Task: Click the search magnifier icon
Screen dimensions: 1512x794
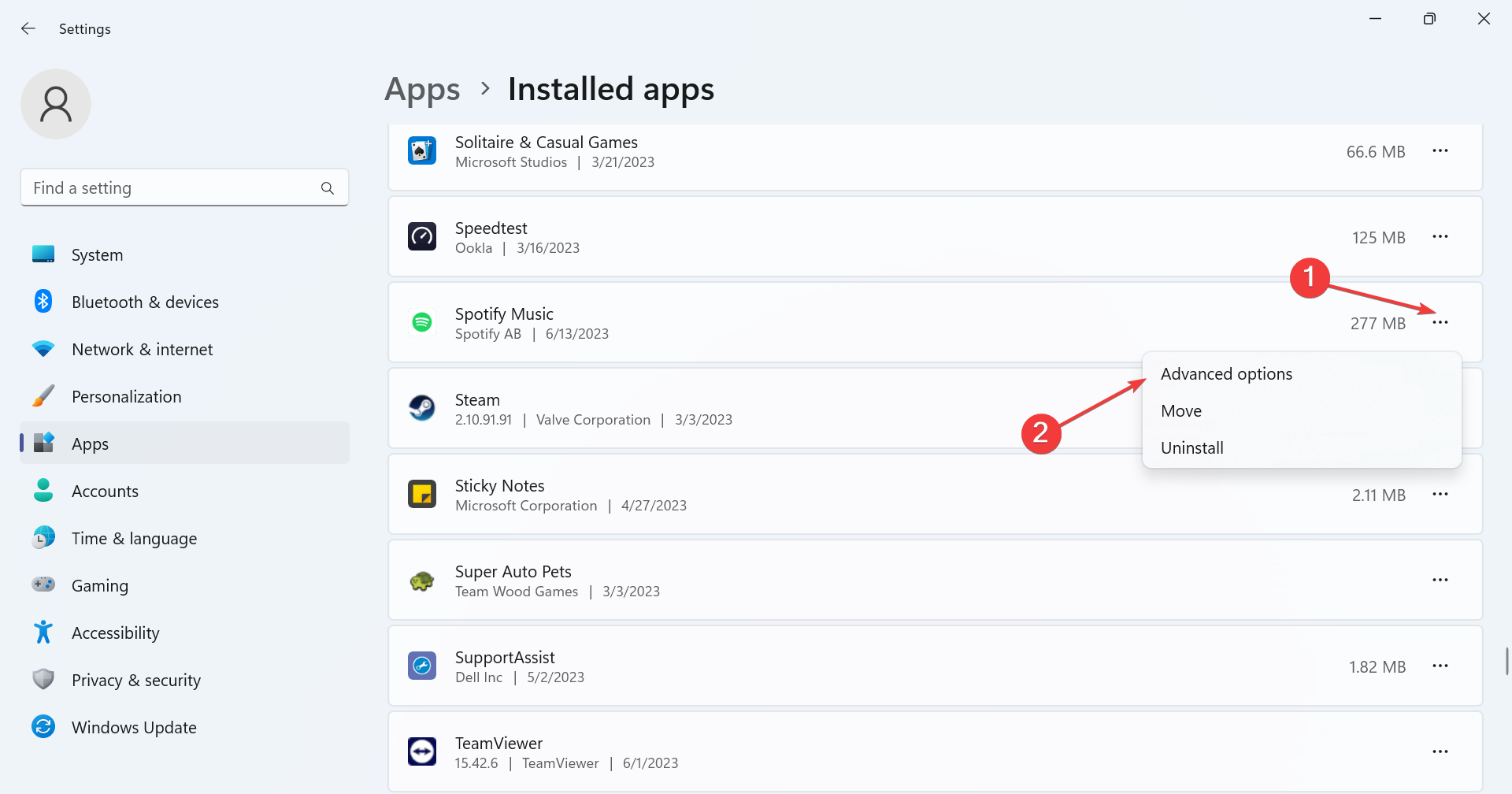Action: tap(328, 188)
